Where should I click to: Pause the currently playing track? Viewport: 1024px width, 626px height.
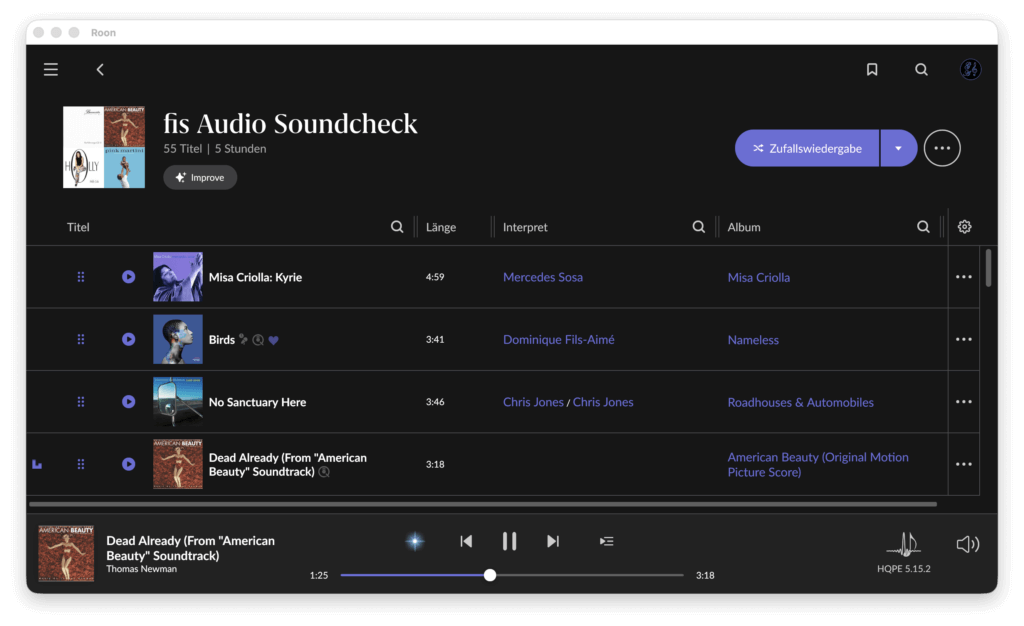click(509, 541)
